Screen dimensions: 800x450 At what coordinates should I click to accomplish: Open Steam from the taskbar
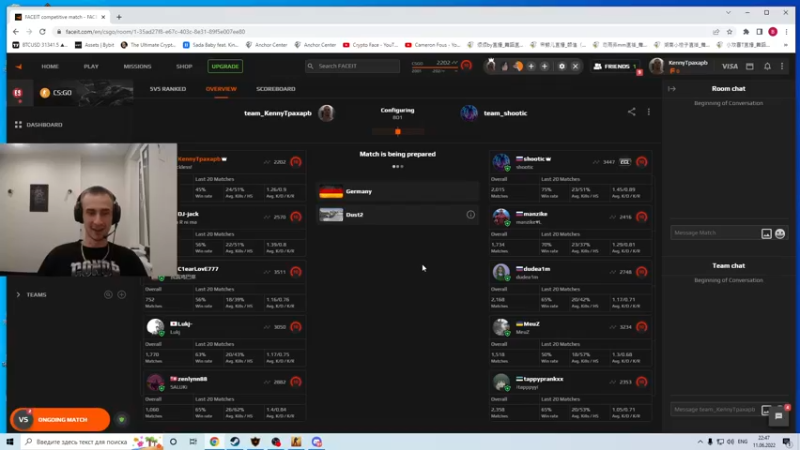235,442
